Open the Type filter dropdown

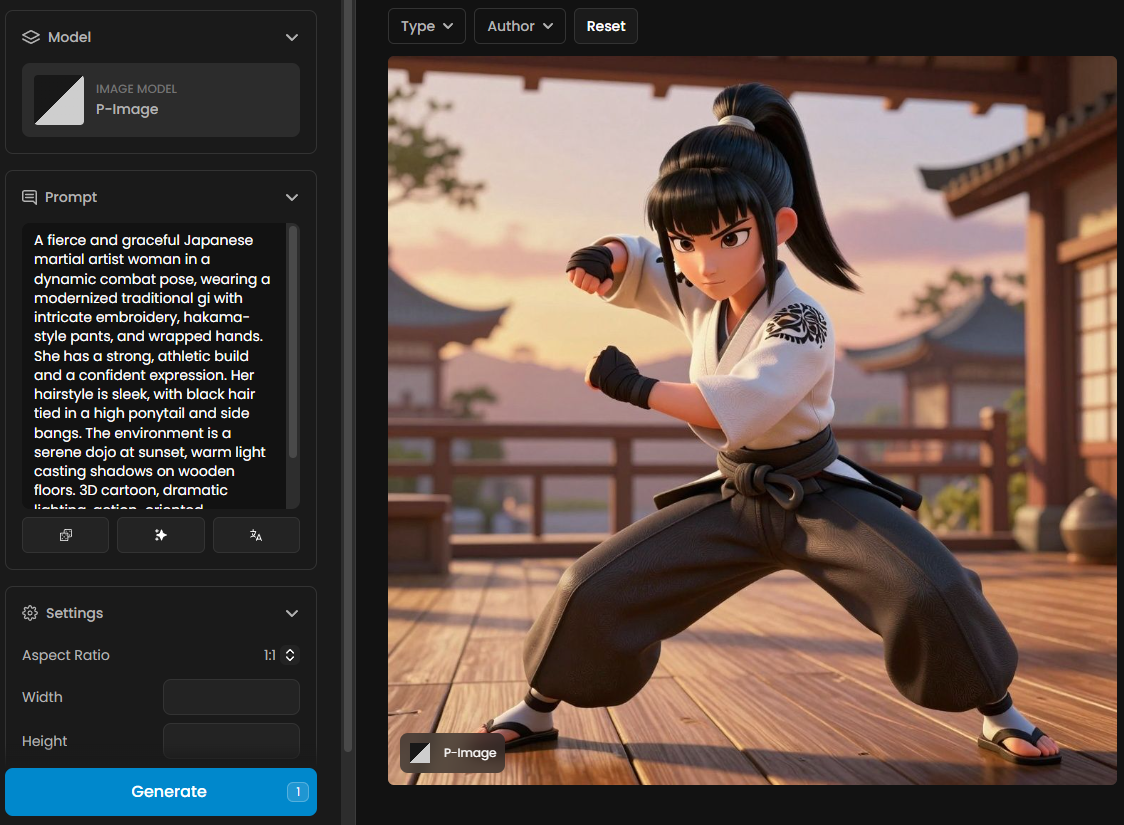(427, 26)
